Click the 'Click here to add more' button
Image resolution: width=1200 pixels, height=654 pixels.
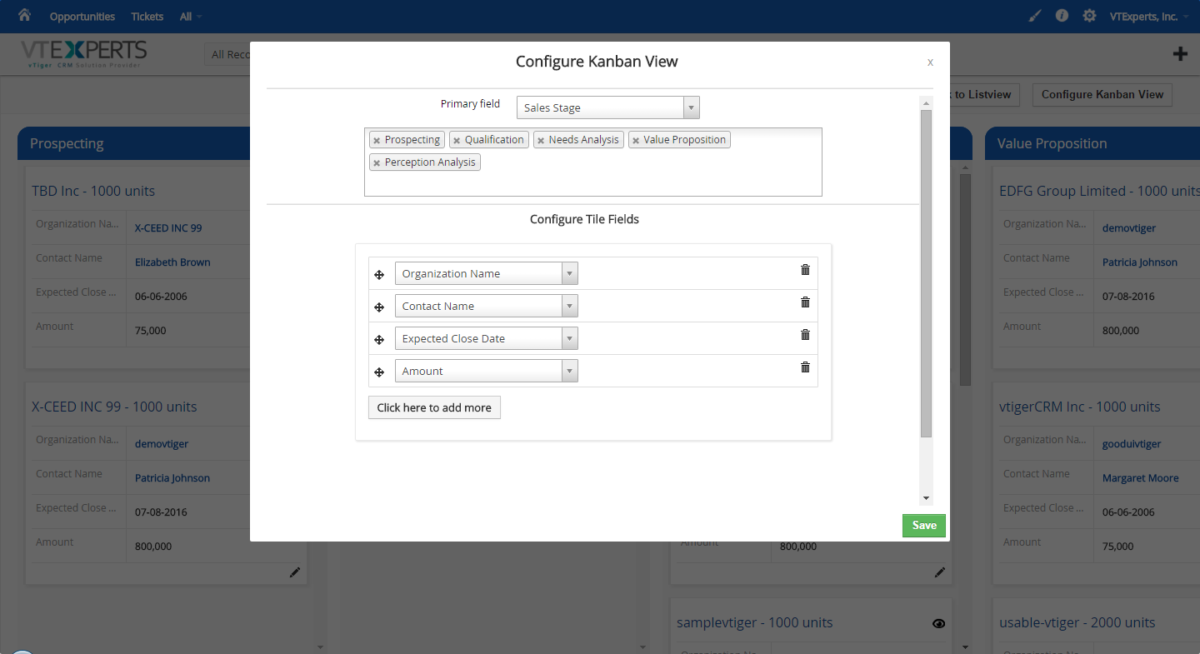pyautogui.click(x=434, y=407)
